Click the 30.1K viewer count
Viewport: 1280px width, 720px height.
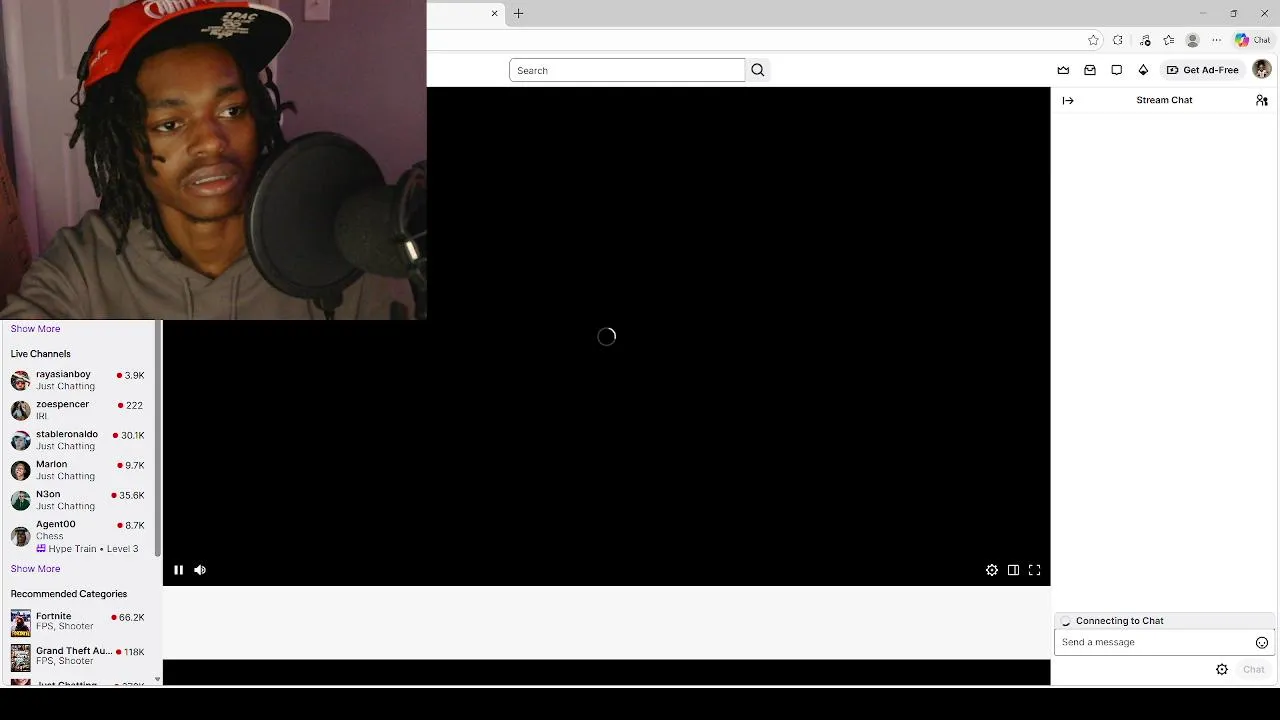tap(132, 435)
